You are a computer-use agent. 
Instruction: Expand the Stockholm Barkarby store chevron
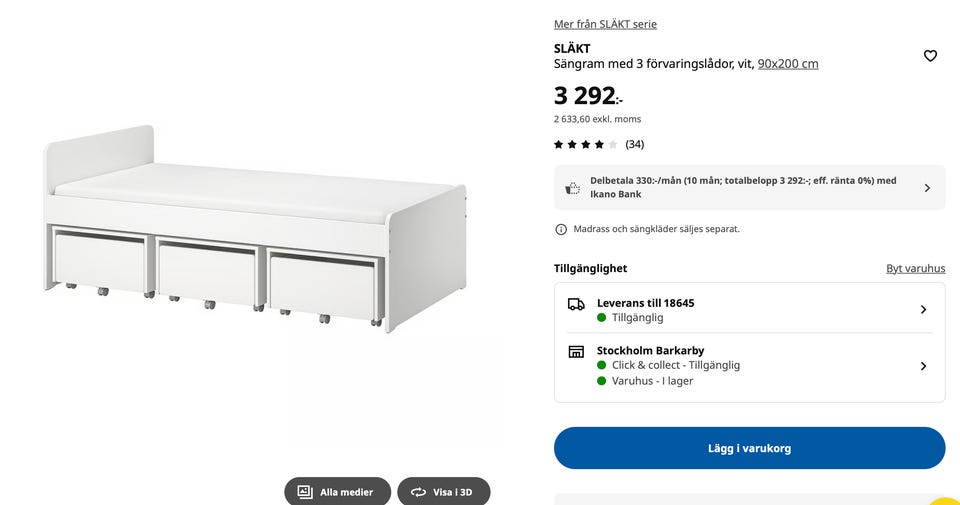pyautogui.click(x=923, y=366)
